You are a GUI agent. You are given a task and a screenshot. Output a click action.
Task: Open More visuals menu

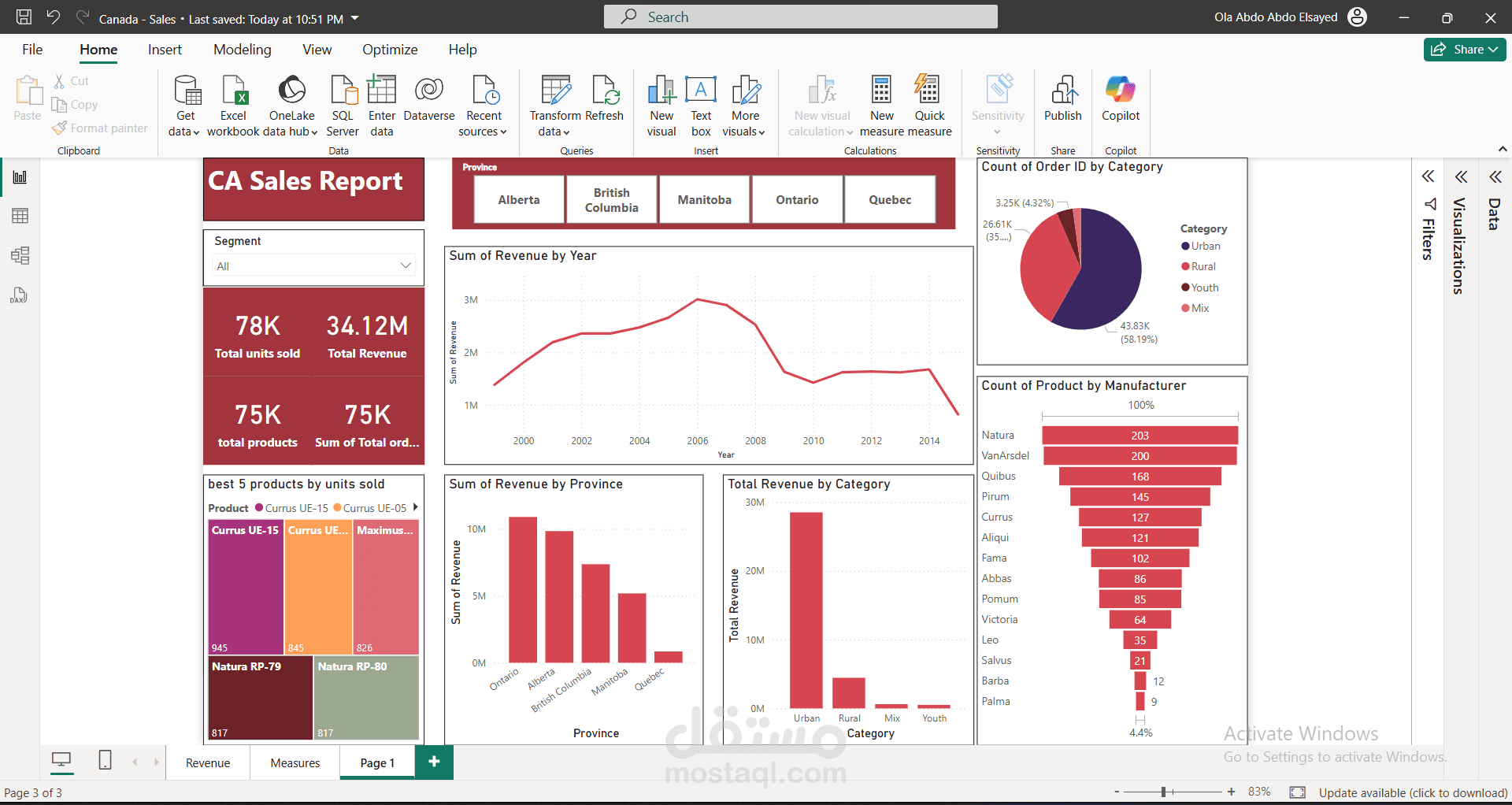point(744,106)
